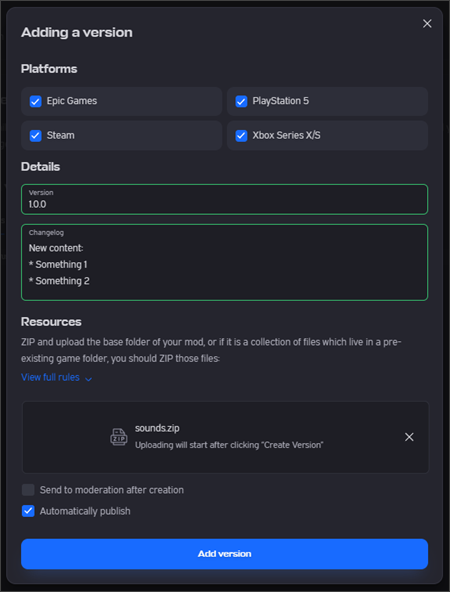
Task: Click the chevron next to View full rules
Action: point(88,379)
